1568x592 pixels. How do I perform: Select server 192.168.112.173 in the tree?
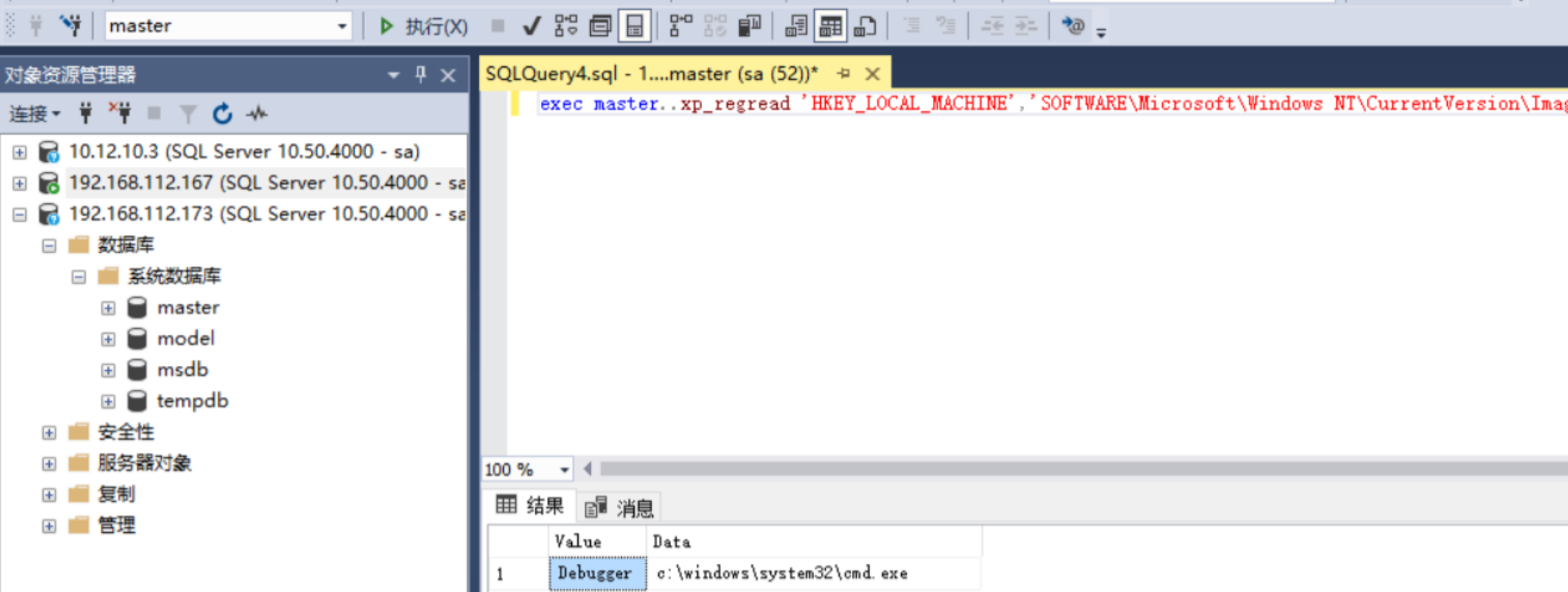267,214
